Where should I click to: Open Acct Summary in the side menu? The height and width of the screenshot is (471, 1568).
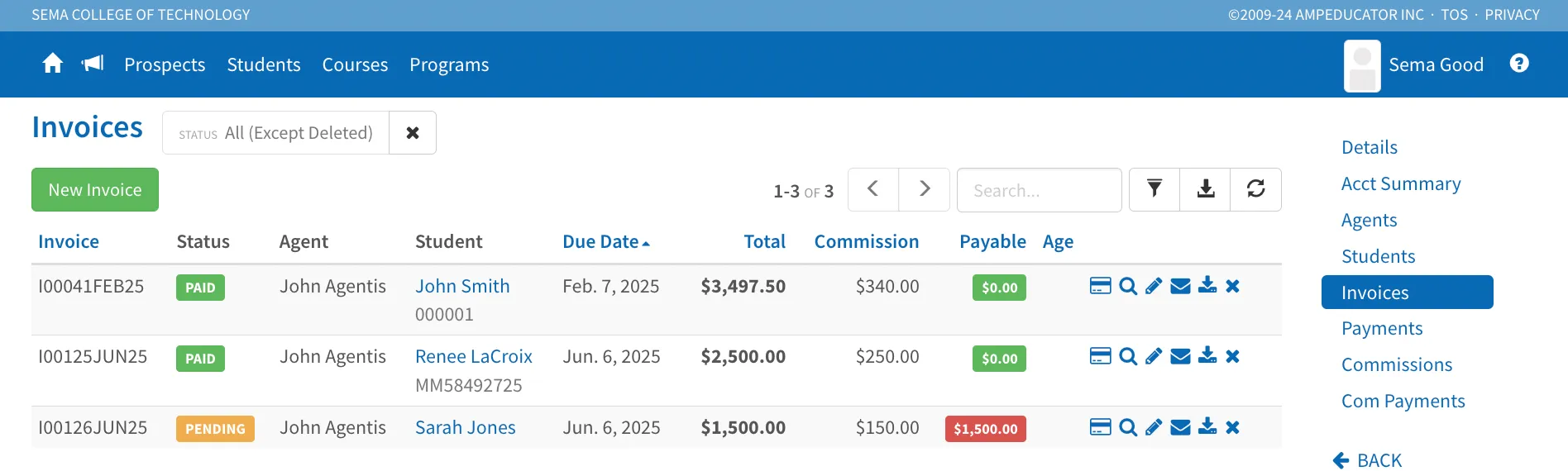tap(1401, 183)
